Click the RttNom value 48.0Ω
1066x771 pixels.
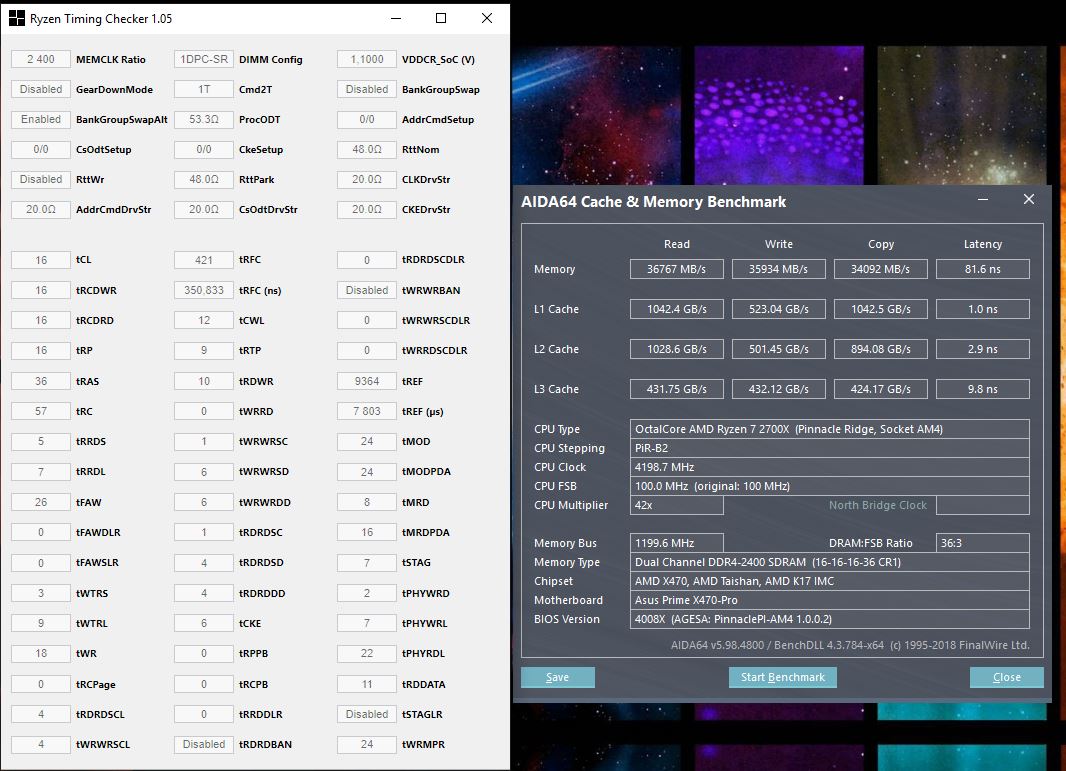tap(366, 149)
